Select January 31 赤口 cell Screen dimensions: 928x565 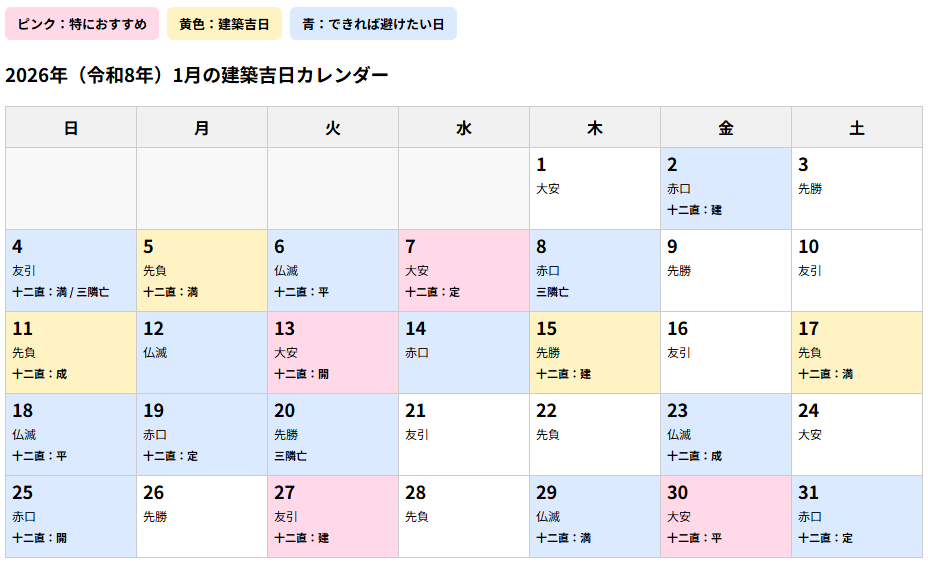click(x=857, y=516)
